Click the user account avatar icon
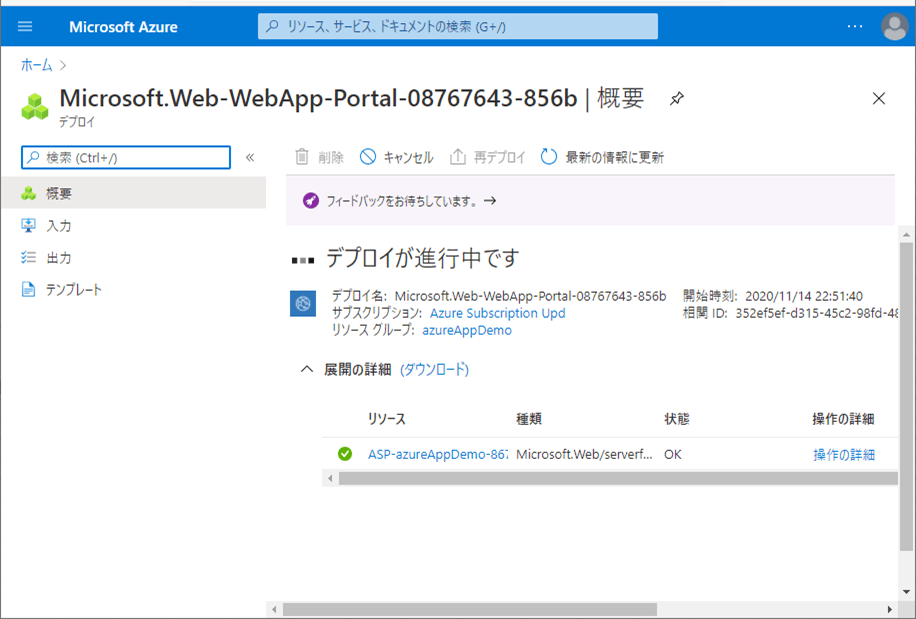Screen dimensions: 916x619 coord(894,27)
